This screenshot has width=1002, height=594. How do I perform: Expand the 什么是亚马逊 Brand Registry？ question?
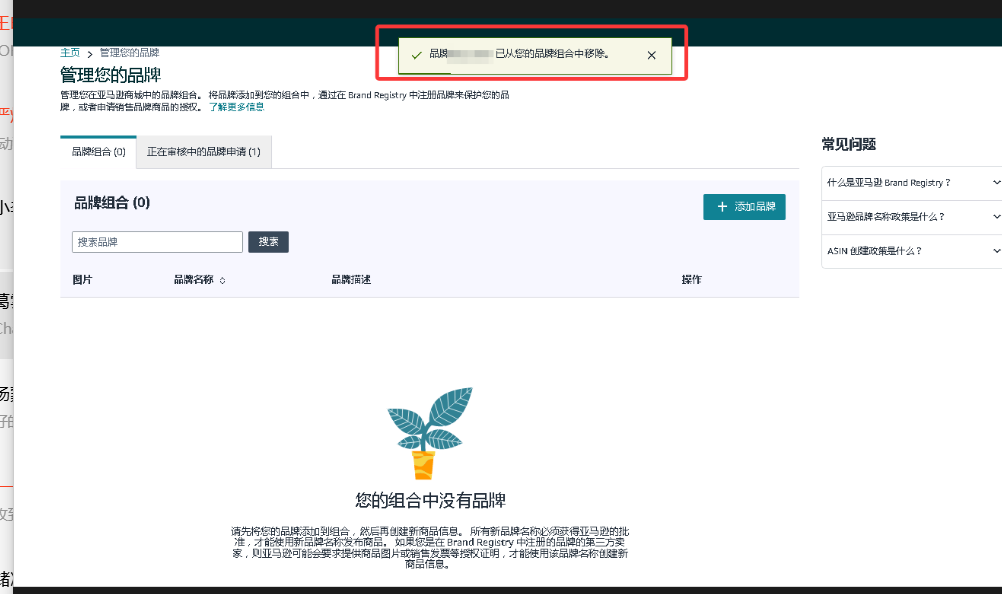[911, 183]
